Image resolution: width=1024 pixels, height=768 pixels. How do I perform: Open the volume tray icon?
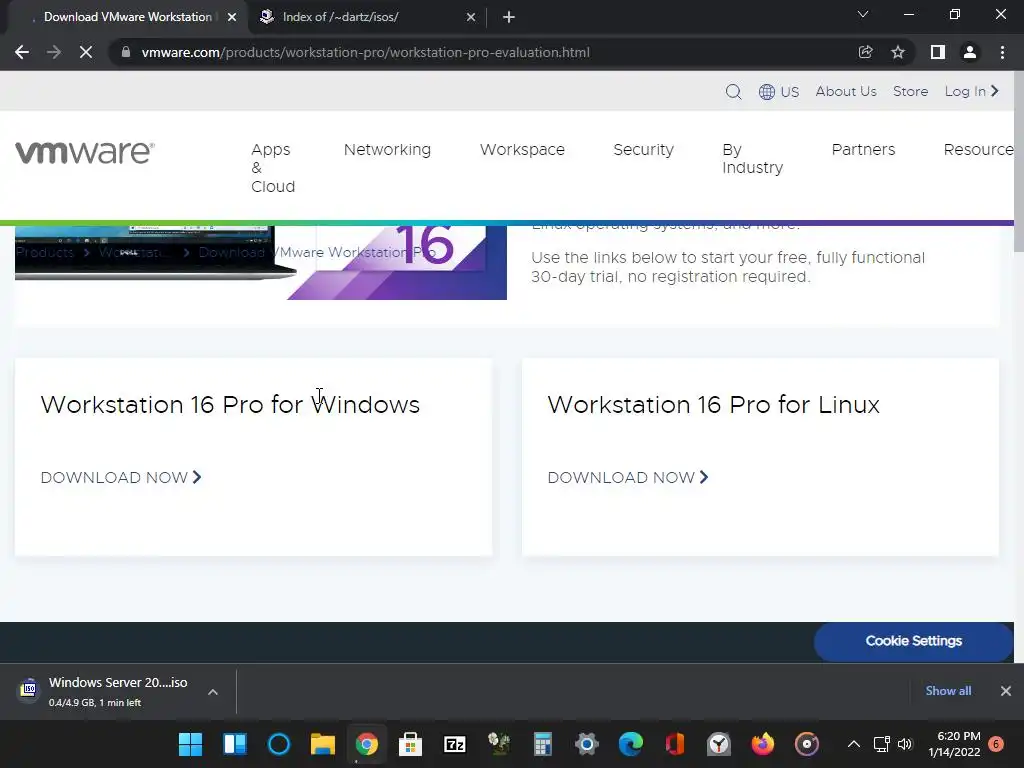click(x=904, y=744)
